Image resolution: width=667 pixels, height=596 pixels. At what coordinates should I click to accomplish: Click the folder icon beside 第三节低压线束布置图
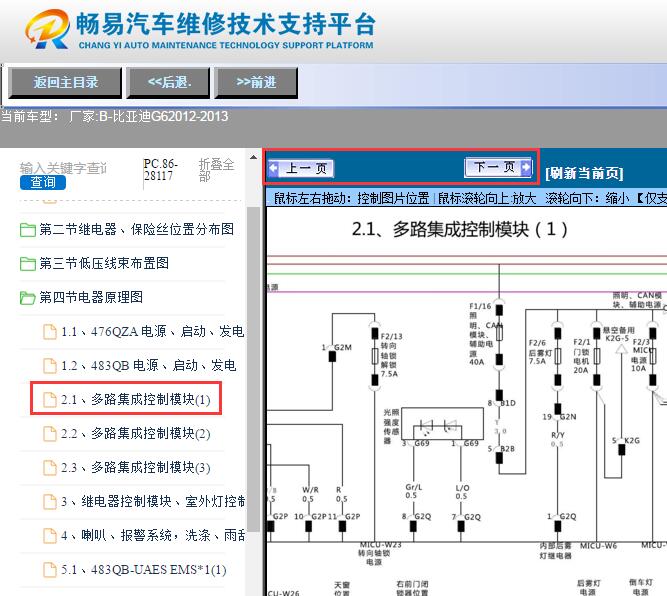click(x=28, y=264)
